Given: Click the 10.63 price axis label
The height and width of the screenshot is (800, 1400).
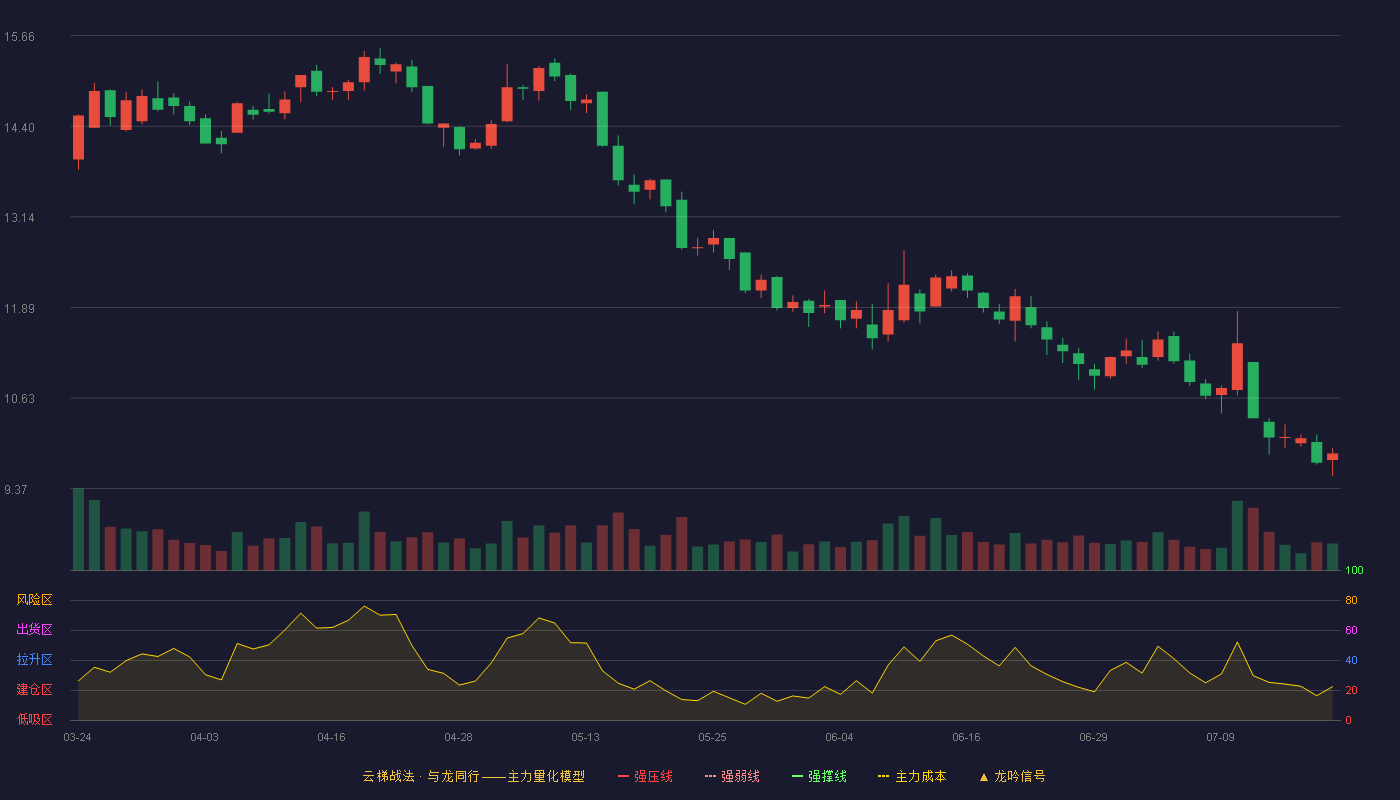Looking at the screenshot, I should (x=19, y=399).
